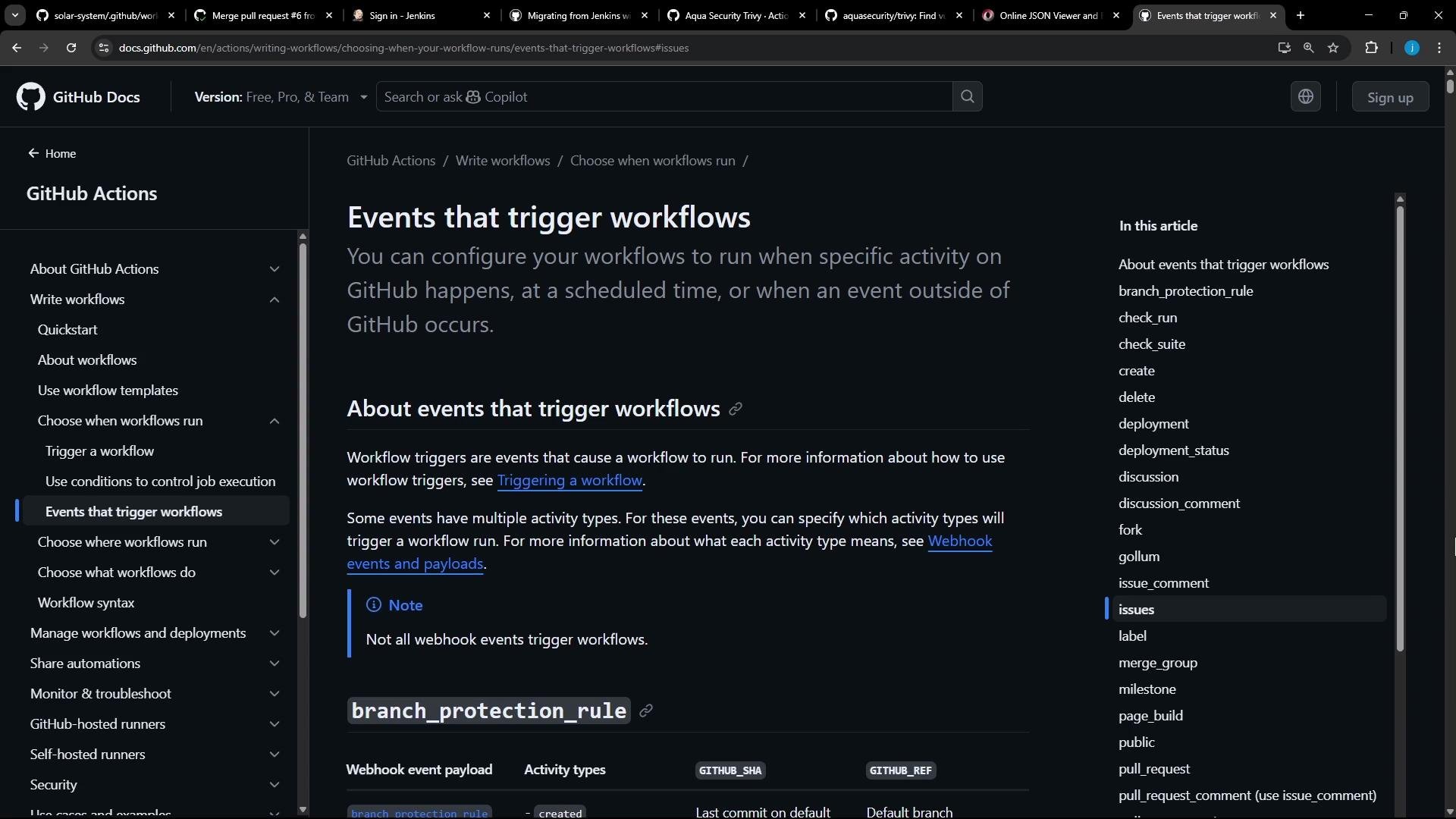This screenshot has width=1456, height=819.
Task: View site information icon in address bar
Action: 104,48
